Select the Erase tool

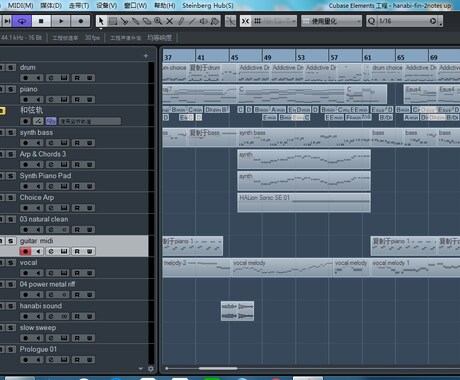[x=147, y=21]
